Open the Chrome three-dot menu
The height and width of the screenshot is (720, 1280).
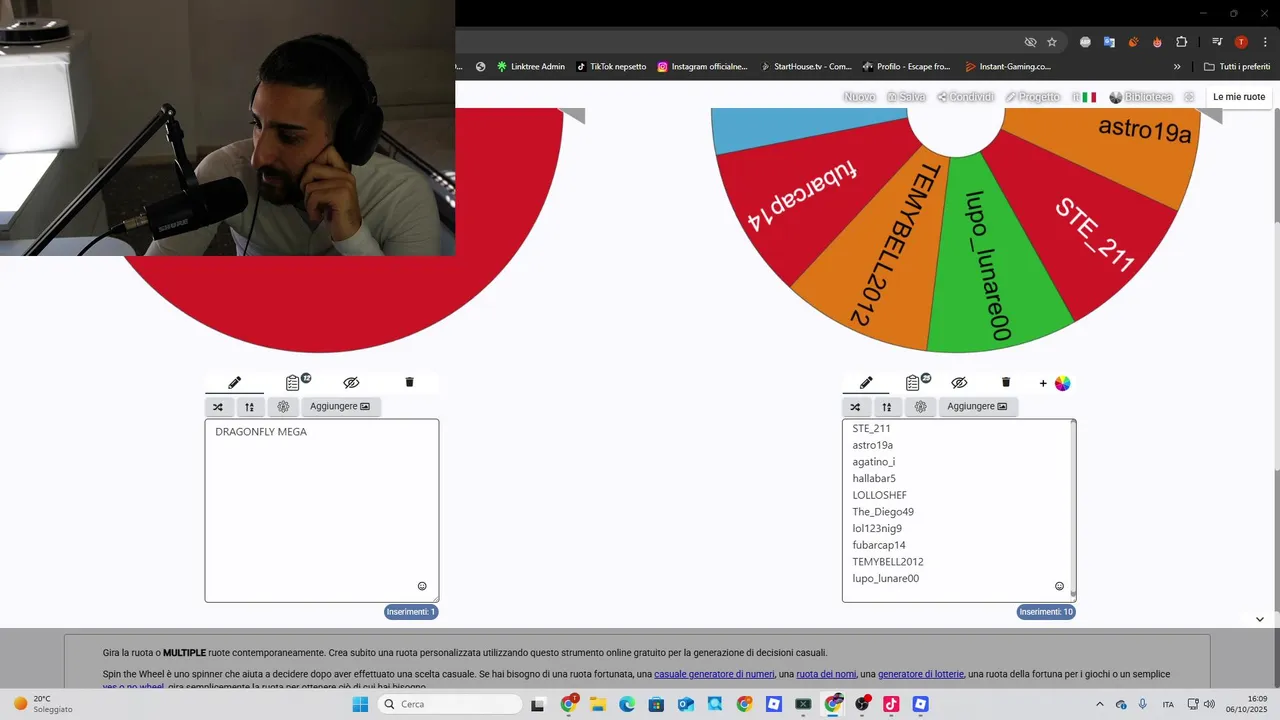pos(1265,42)
